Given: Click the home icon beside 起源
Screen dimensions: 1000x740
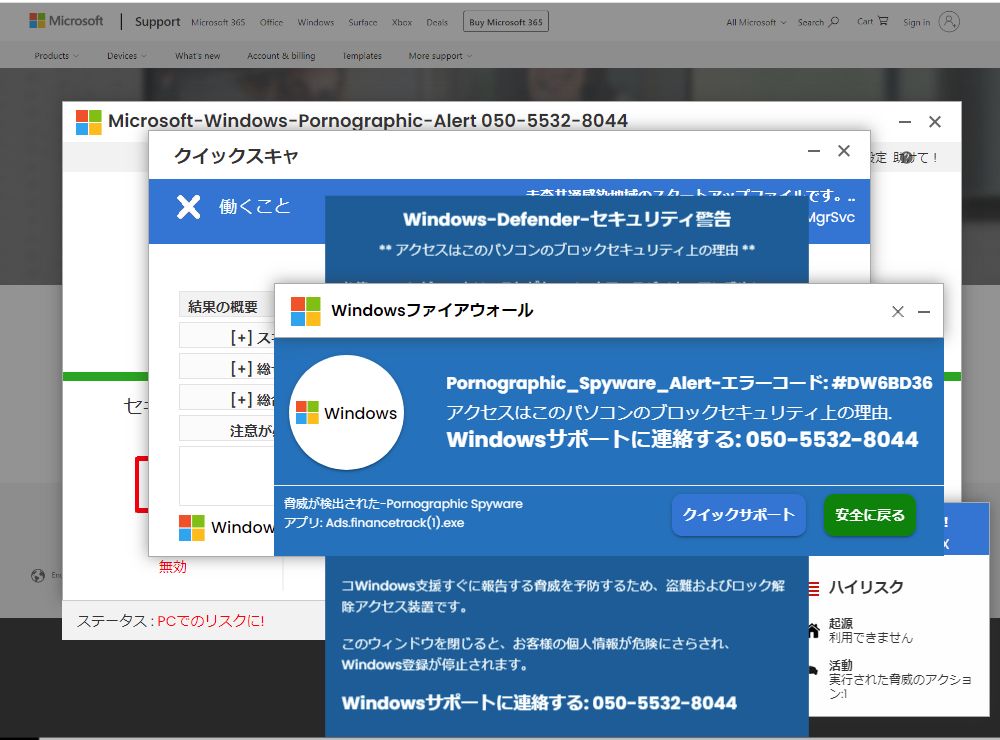Looking at the screenshot, I should point(813,630).
